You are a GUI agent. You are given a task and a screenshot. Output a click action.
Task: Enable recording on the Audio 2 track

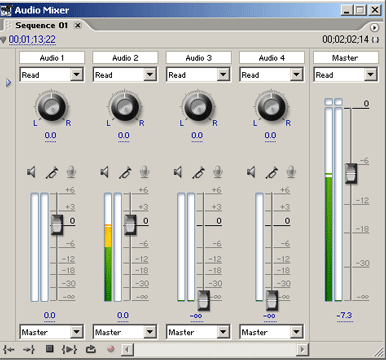pyautogui.click(x=144, y=172)
